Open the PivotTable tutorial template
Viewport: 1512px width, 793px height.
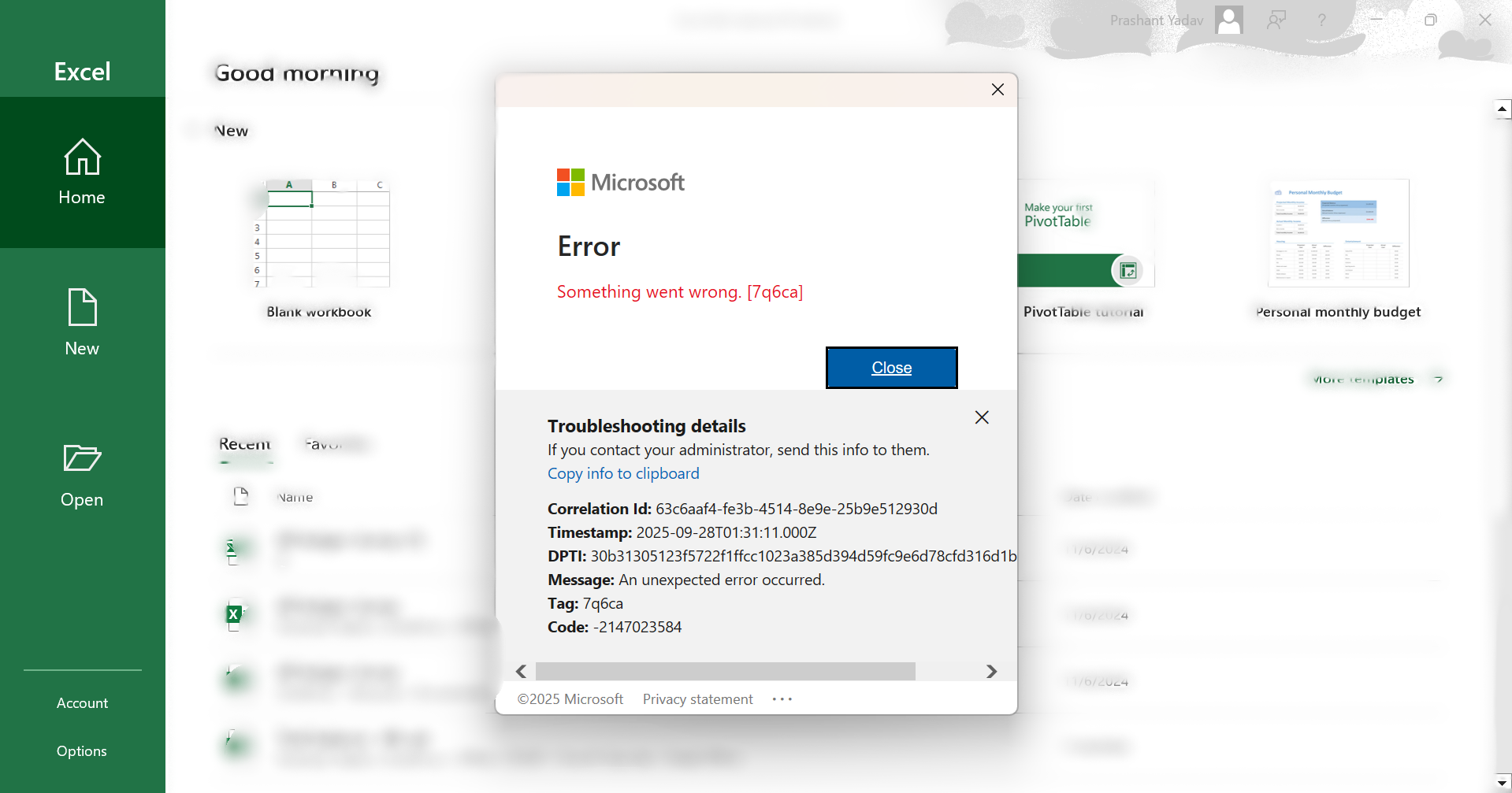point(1084,233)
